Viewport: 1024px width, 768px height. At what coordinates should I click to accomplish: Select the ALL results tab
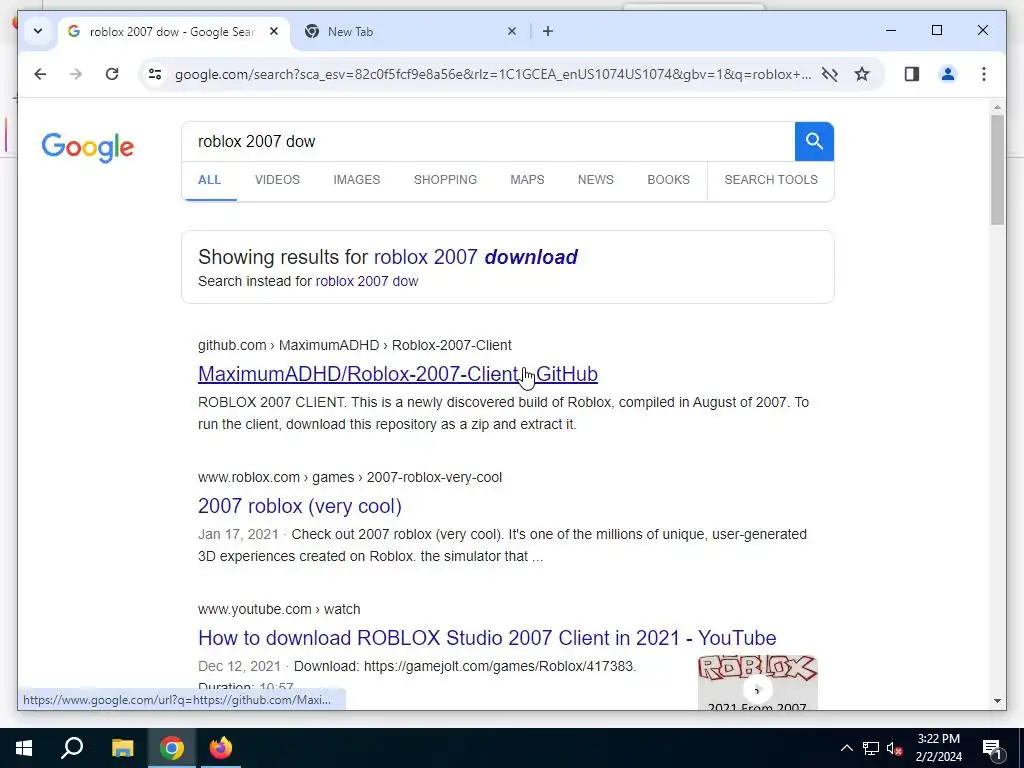pos(209,180)
